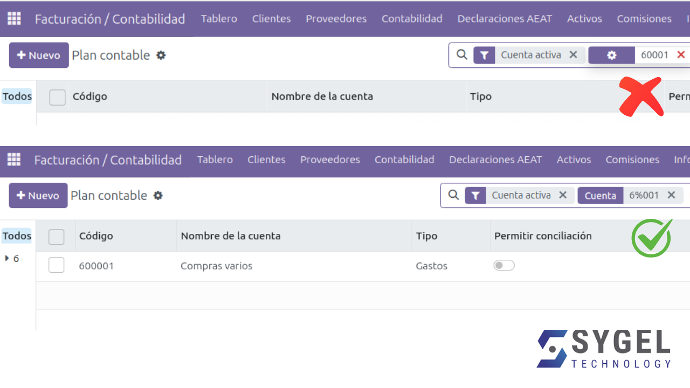Open Proveedores menu in lower navbar
Screen dimensions: 690x388
coord(330,159)
